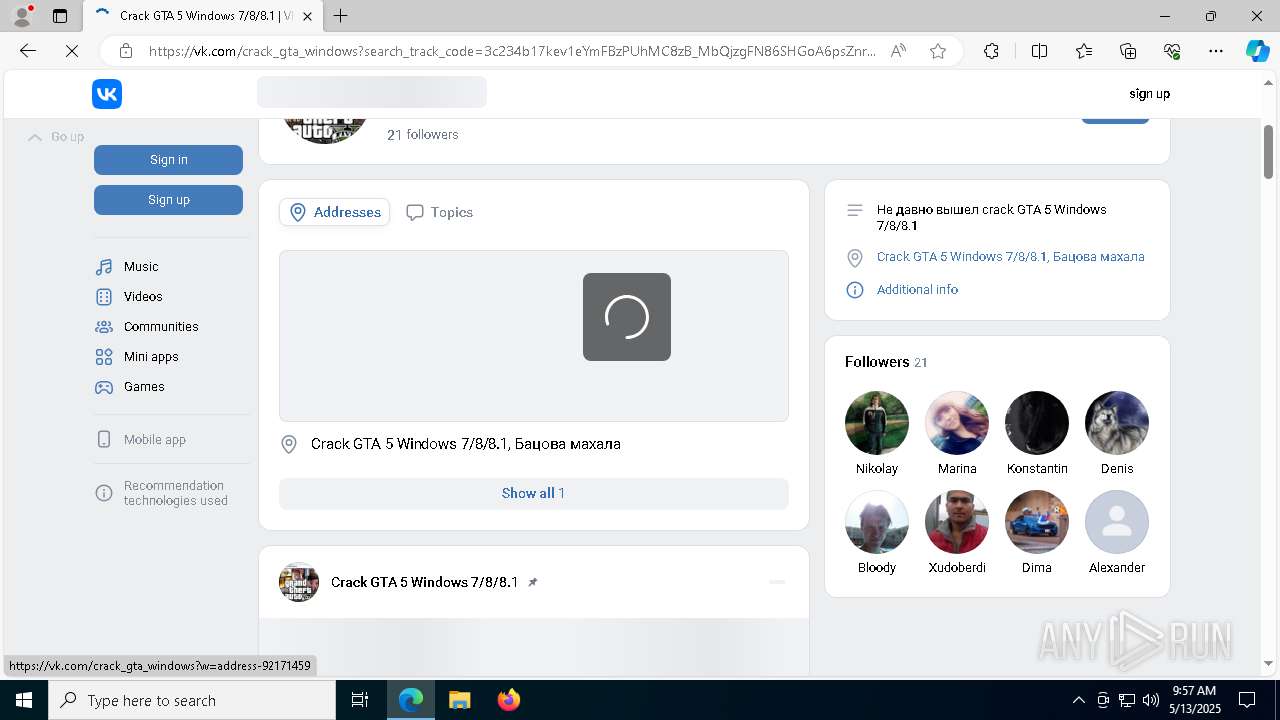
Task: Click the 21 followers count under header
Action: [x=423, y=135]
